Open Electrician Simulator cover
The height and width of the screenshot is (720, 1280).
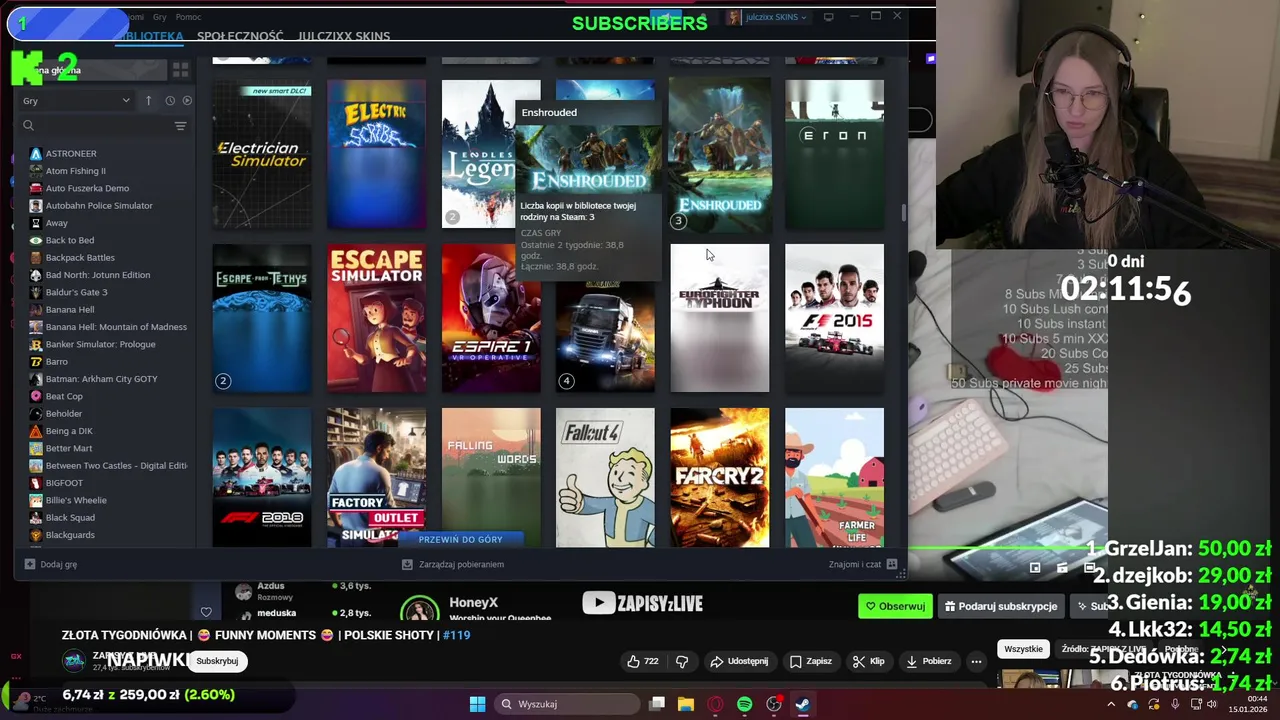click(x=262, y=155)
